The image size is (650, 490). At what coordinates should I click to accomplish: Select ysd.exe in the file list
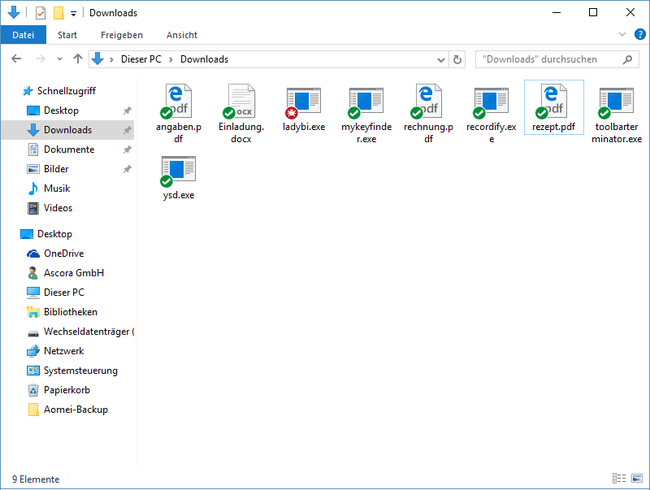coord(178,171)
